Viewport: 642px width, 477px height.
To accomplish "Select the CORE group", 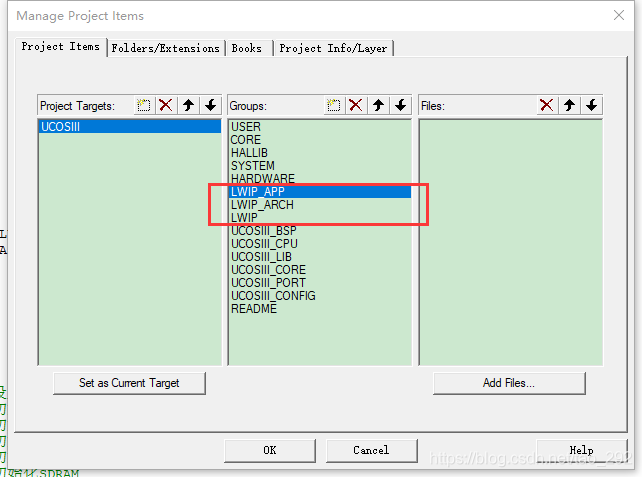I will pos(320,140).
